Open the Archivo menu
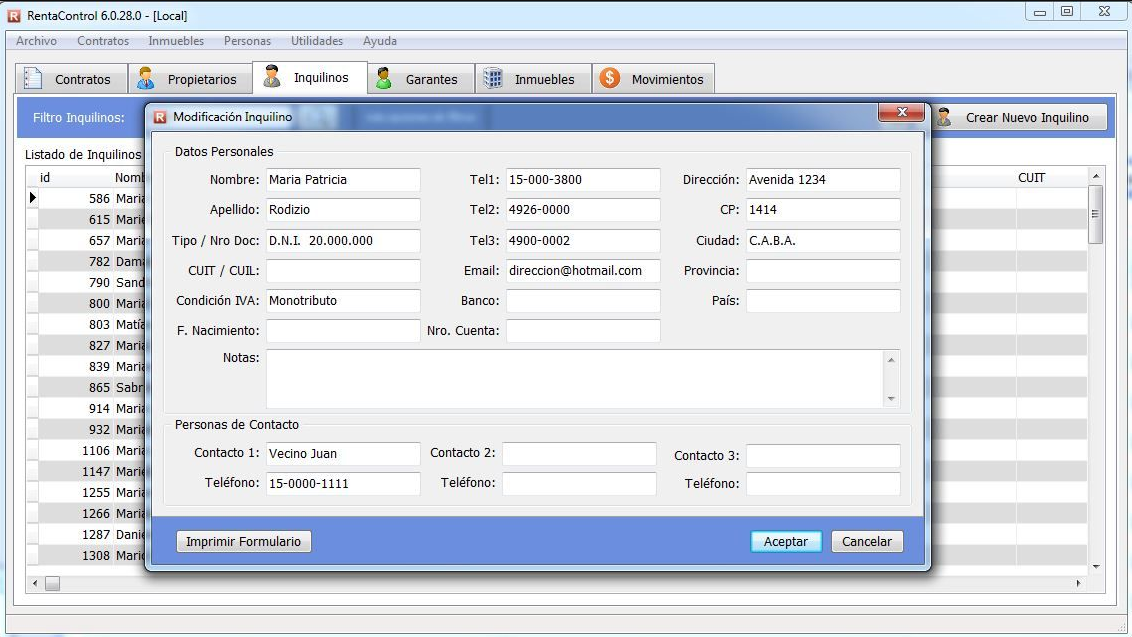This screenshot has height=637, width=1132. pyautogui.click(x=36, y=41)
